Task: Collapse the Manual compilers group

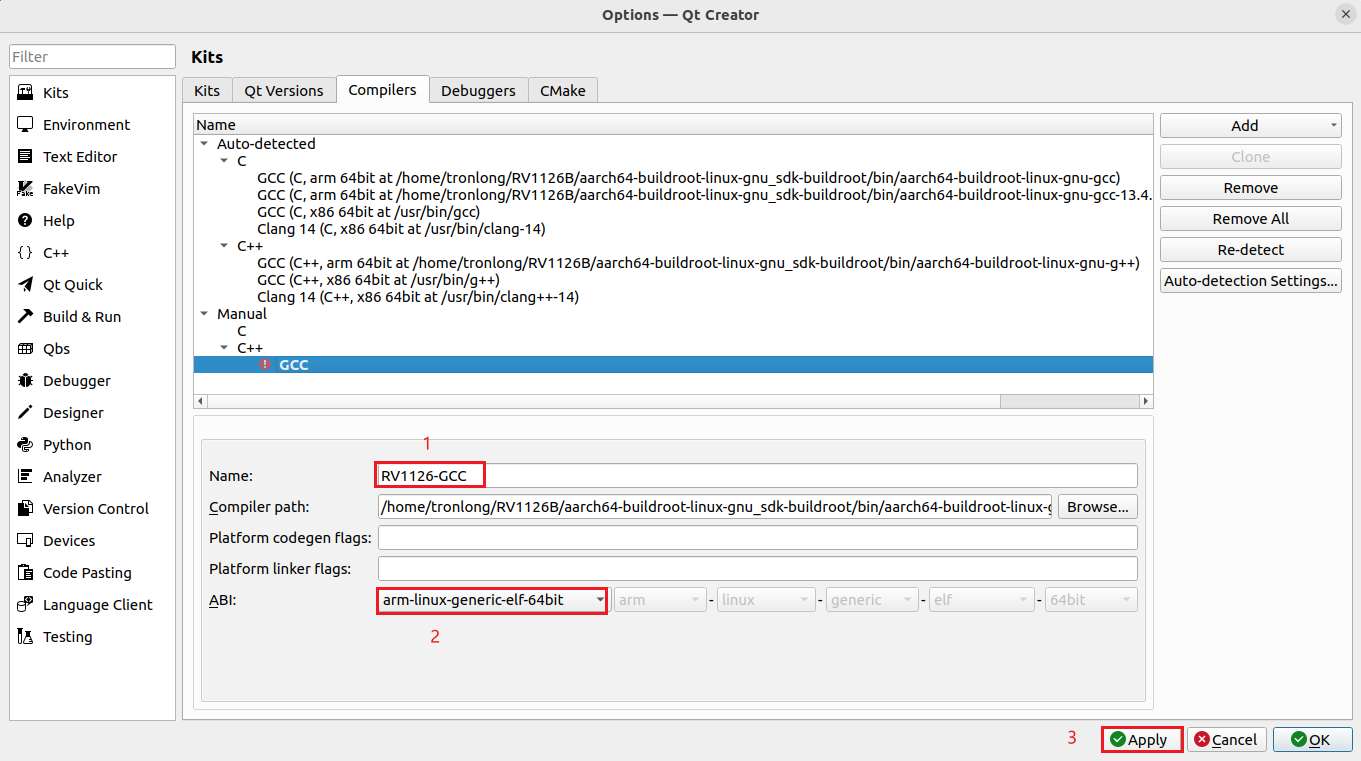Action: click(x=204, y=314)
